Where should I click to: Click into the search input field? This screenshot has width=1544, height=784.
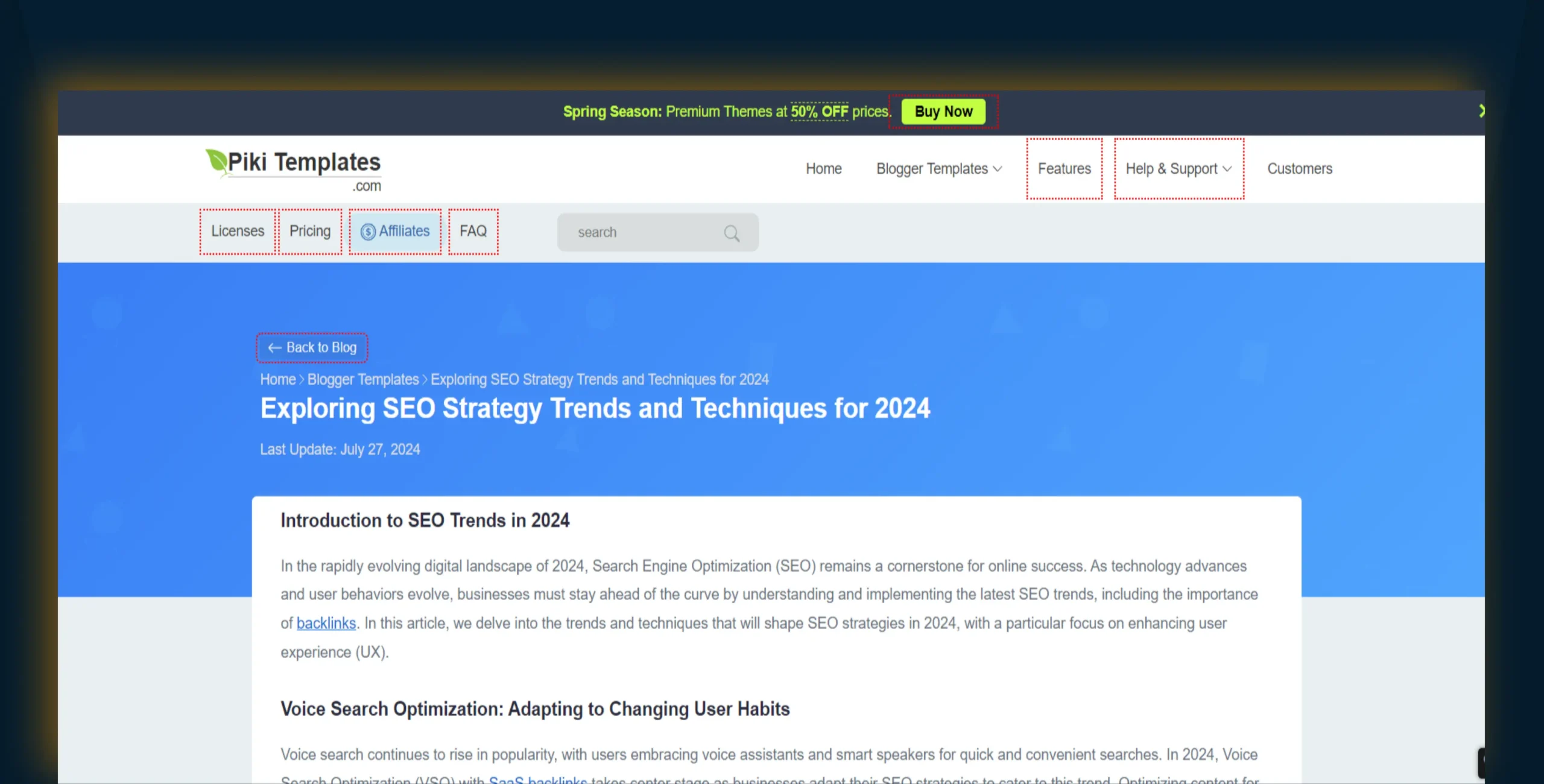(639, 233)
